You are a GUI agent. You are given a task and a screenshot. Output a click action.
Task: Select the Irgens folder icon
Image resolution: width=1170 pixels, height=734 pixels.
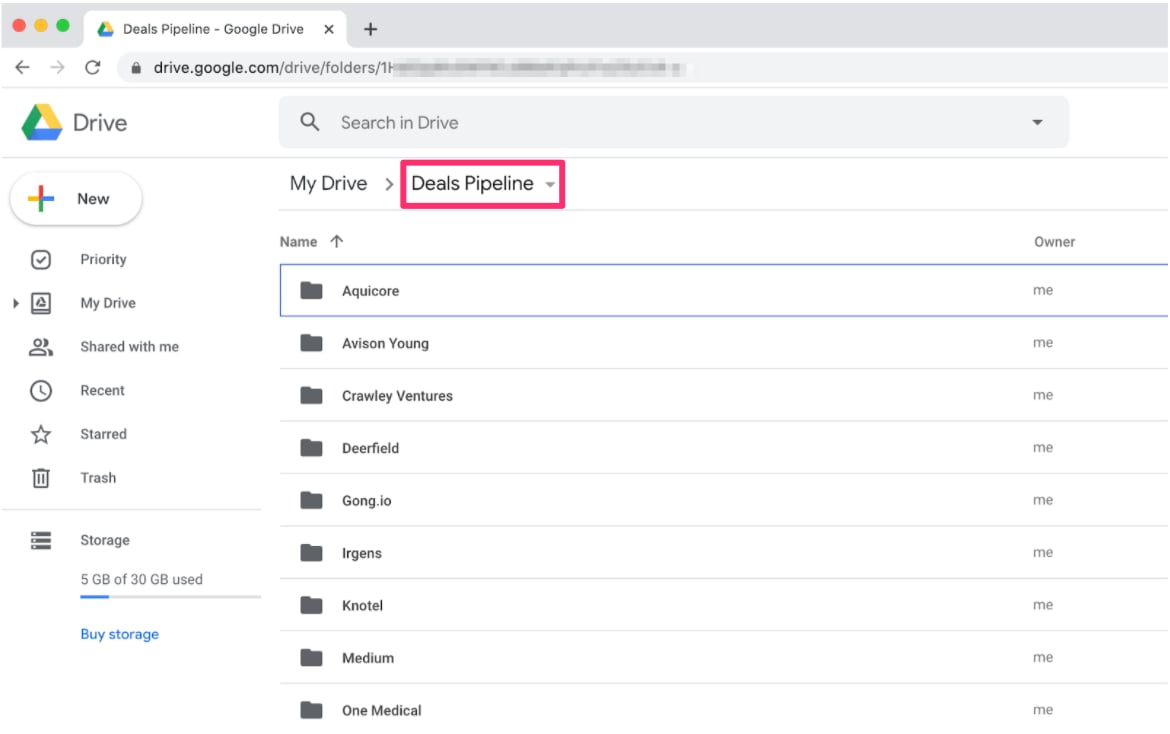pyautogui.click(x=311, y=553)
